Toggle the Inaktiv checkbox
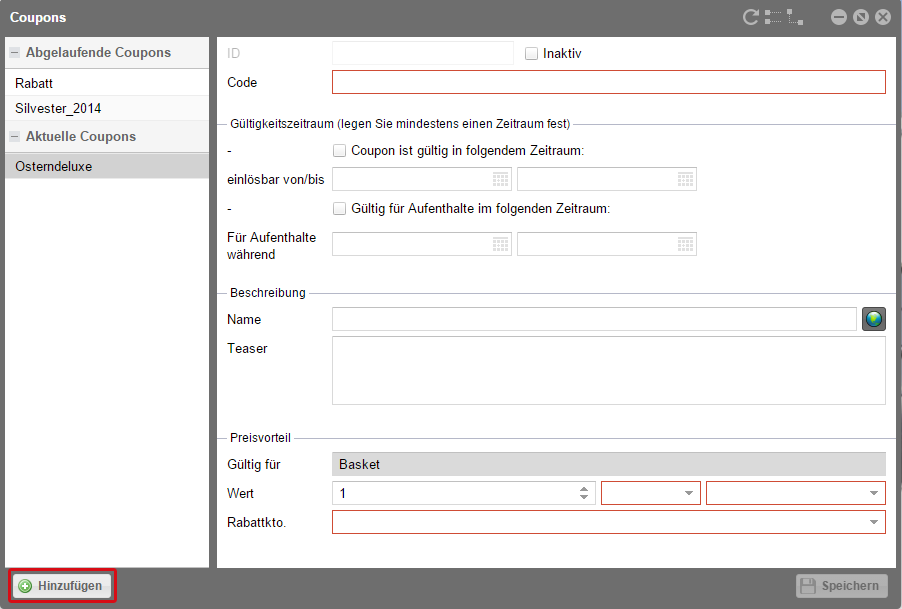 coord(531,53)
